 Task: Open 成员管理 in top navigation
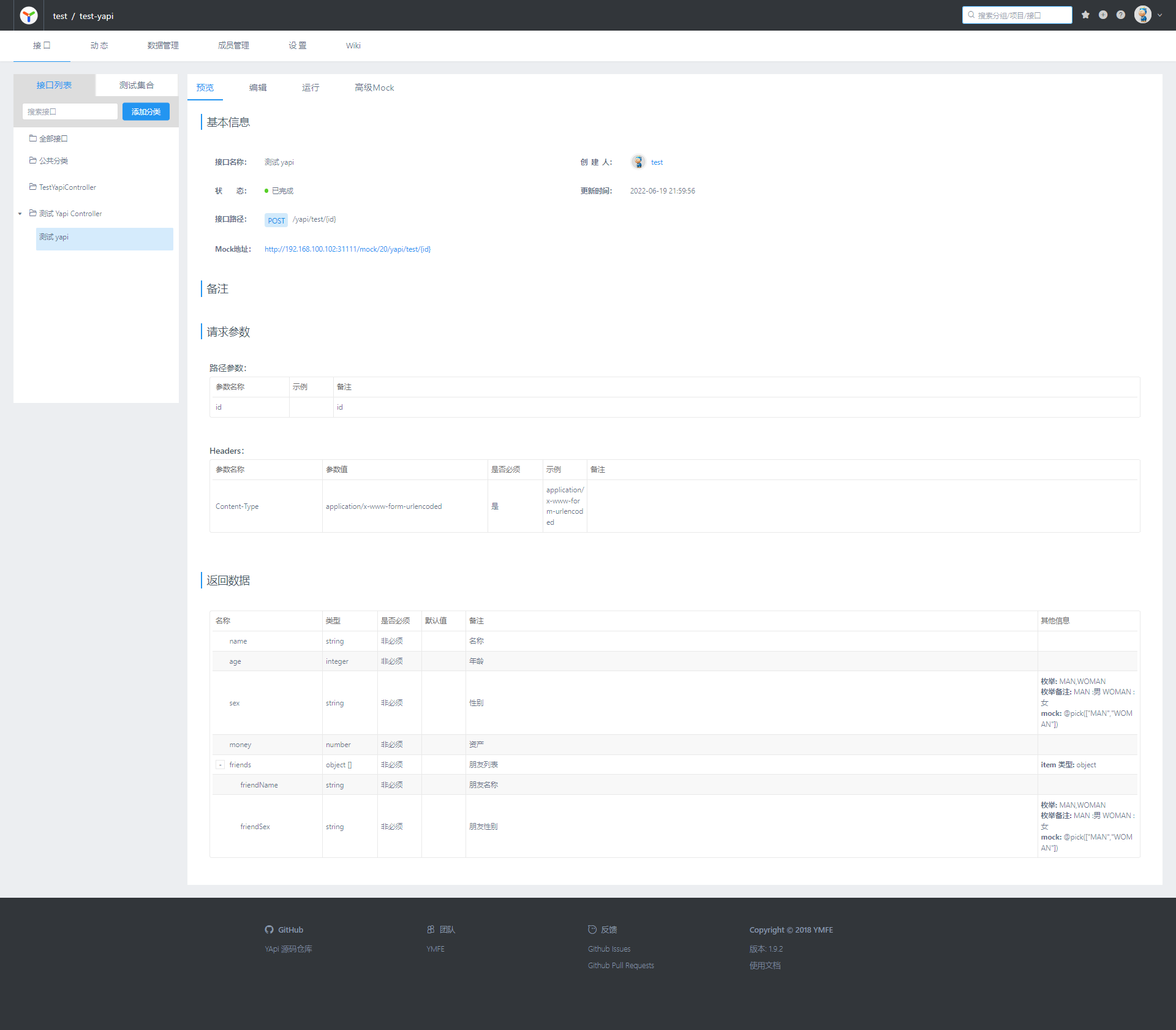coord(233,45)
